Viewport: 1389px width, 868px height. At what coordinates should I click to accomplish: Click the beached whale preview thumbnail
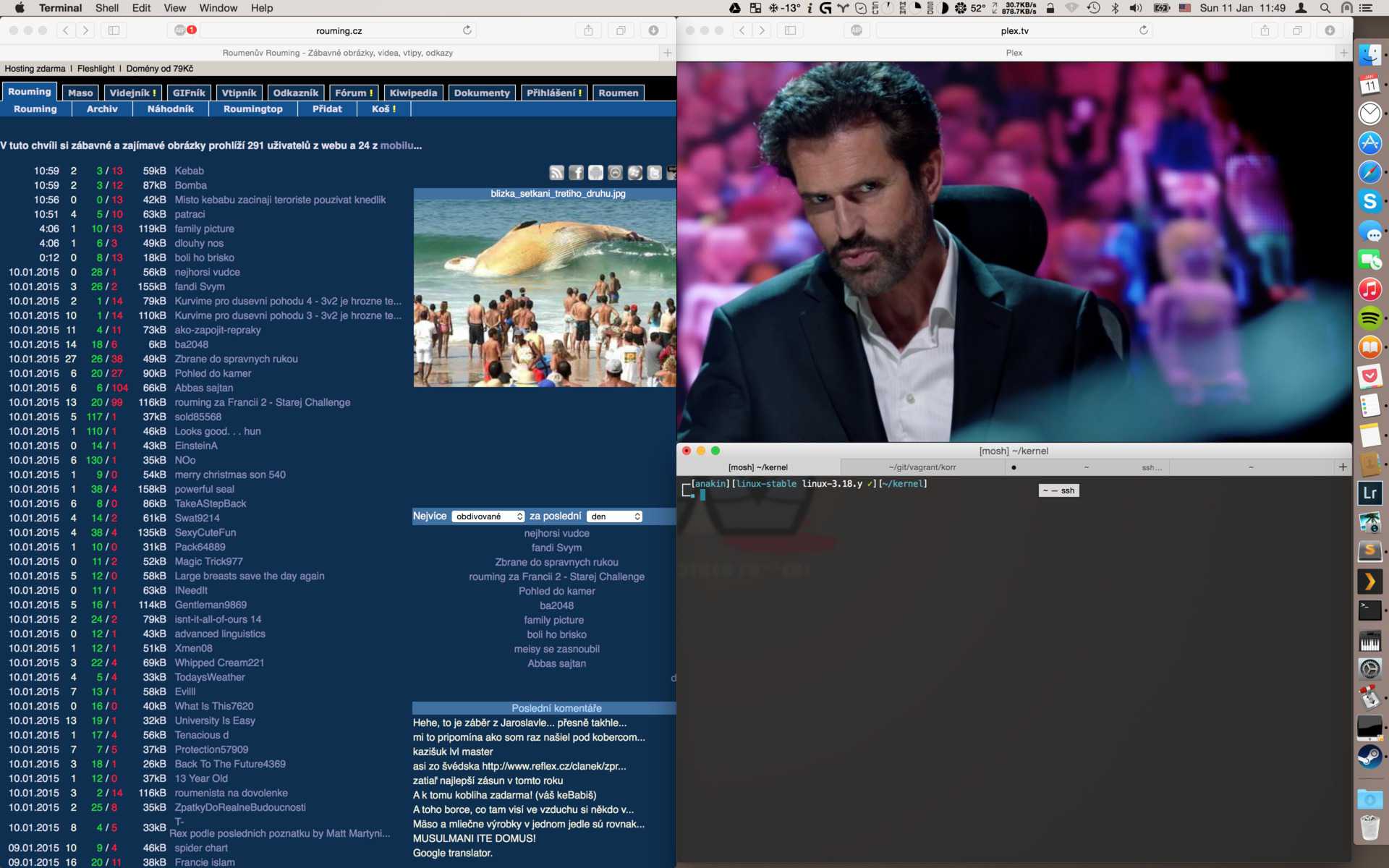click(x=545, y=293)
